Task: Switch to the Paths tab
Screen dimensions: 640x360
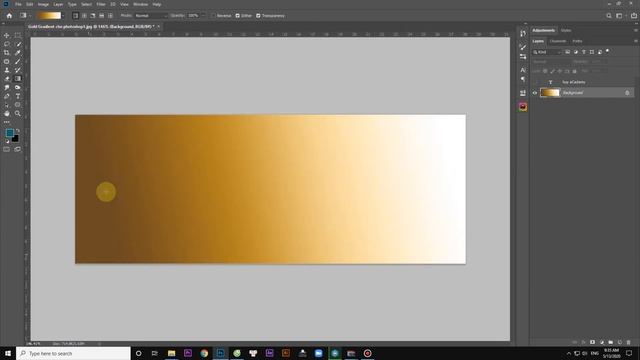Action: tap(577, 41)
